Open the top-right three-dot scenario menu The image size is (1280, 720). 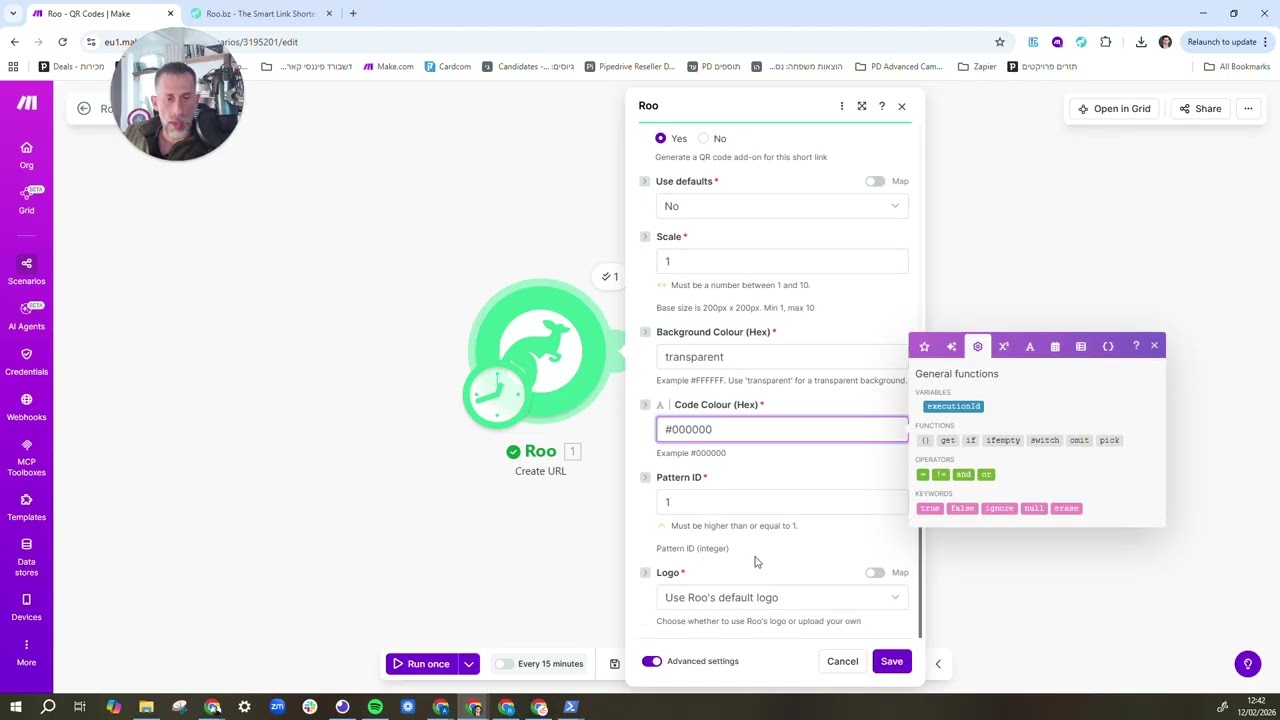tap(1248, 108)
